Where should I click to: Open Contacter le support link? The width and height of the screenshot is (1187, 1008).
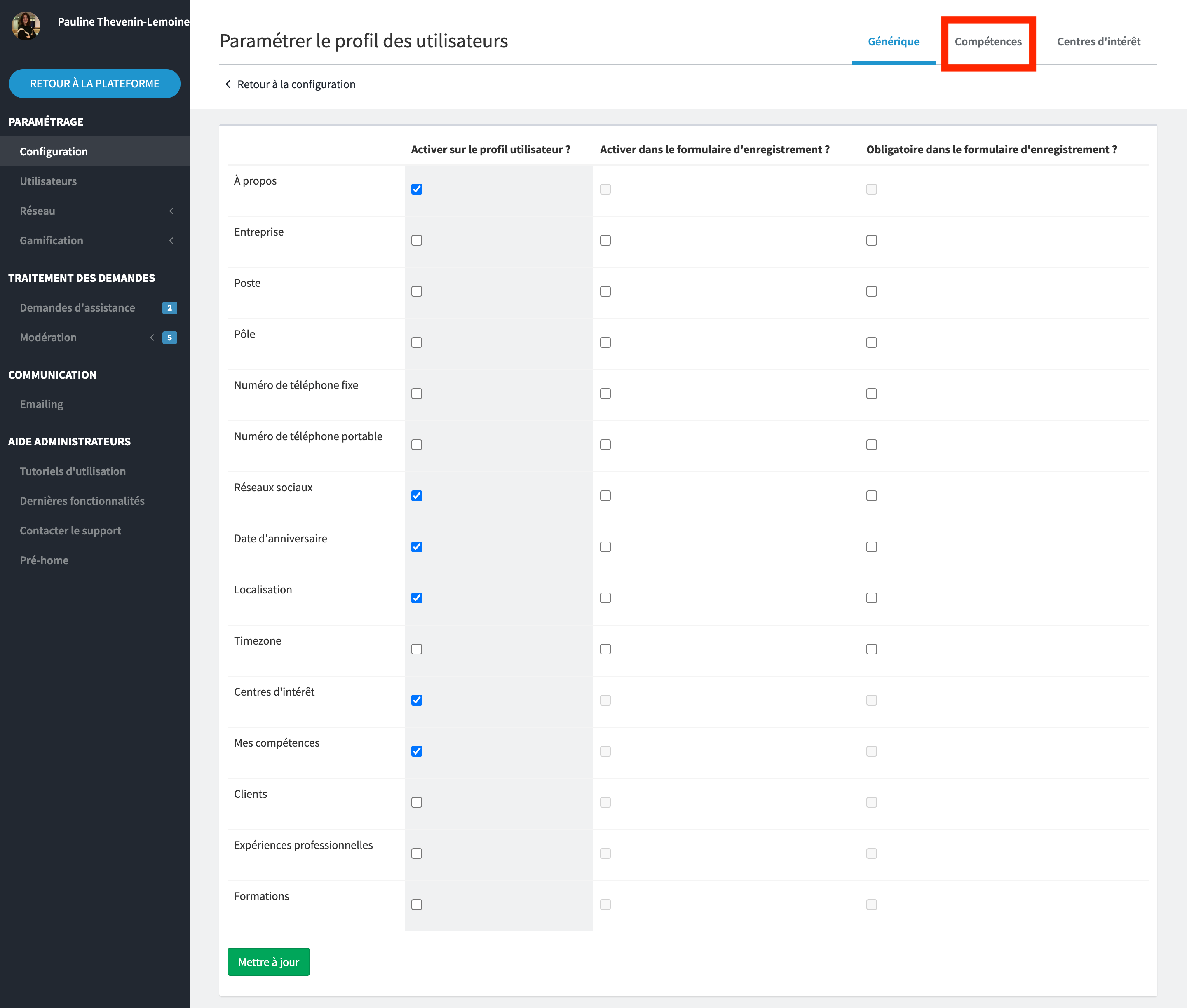[70, 531]
